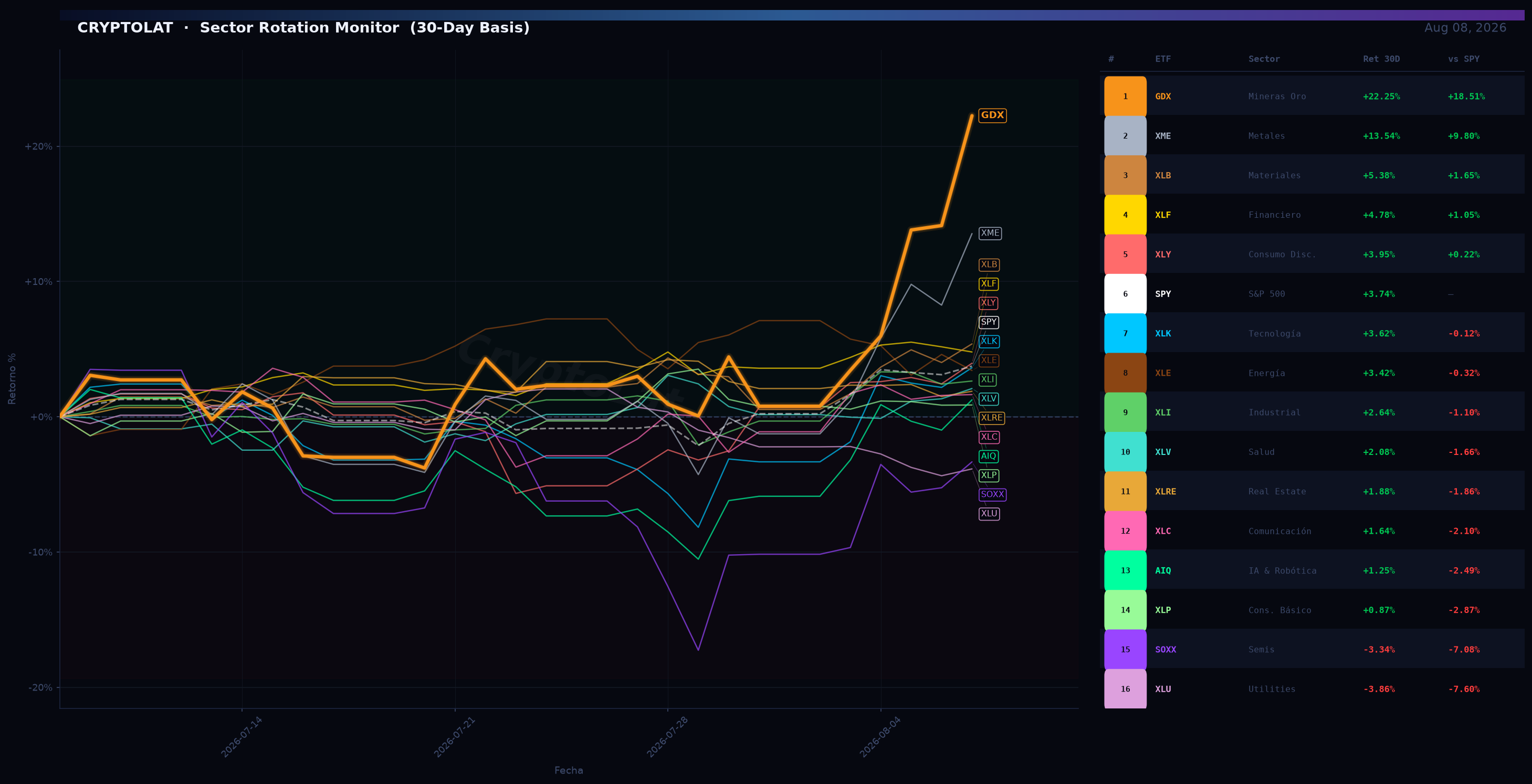The image size is (1532, 784).
Task: Click the 'Utilities' sector cell
Action: [1272, 690]
